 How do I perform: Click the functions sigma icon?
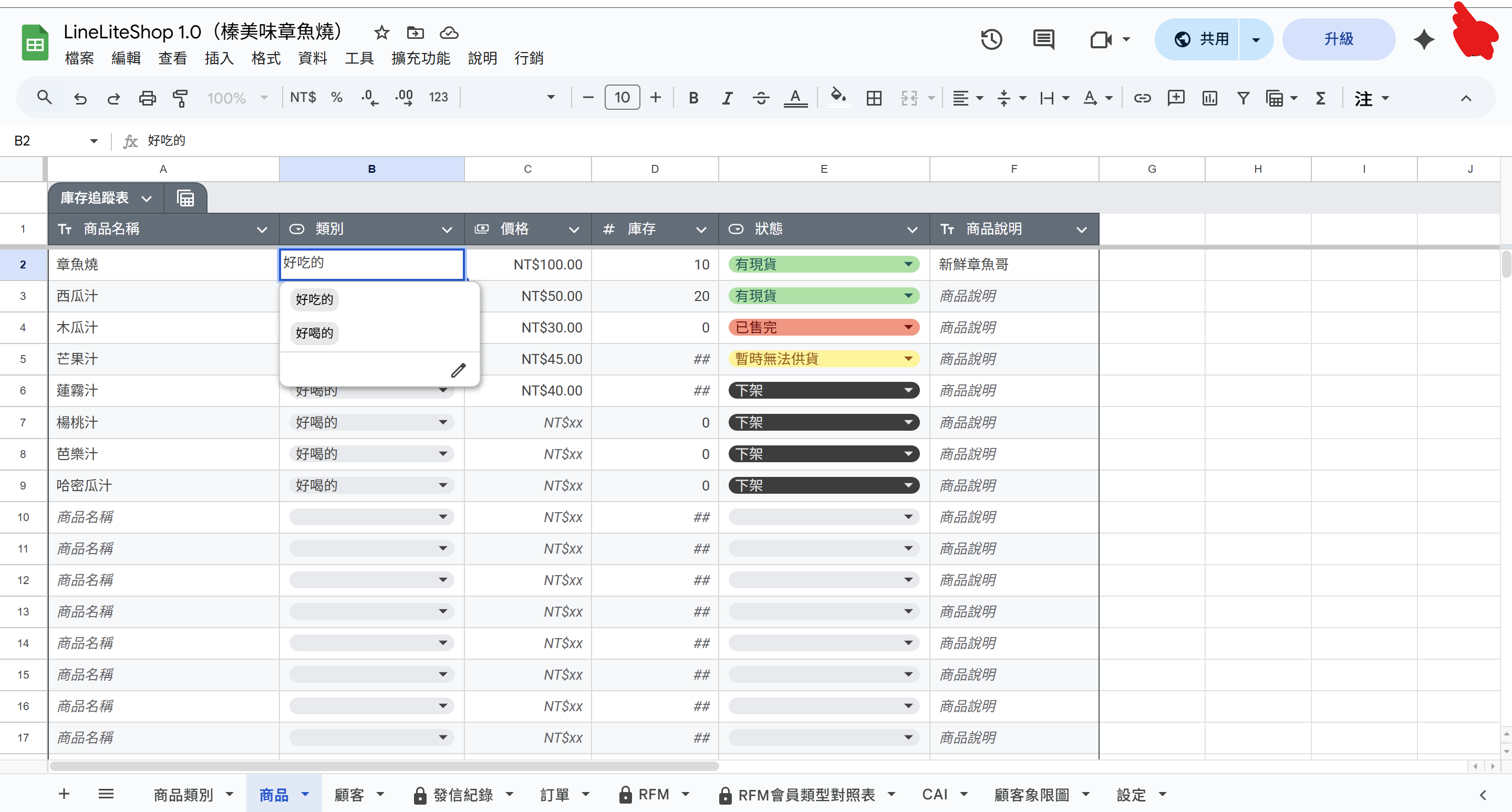[1320, 98]
